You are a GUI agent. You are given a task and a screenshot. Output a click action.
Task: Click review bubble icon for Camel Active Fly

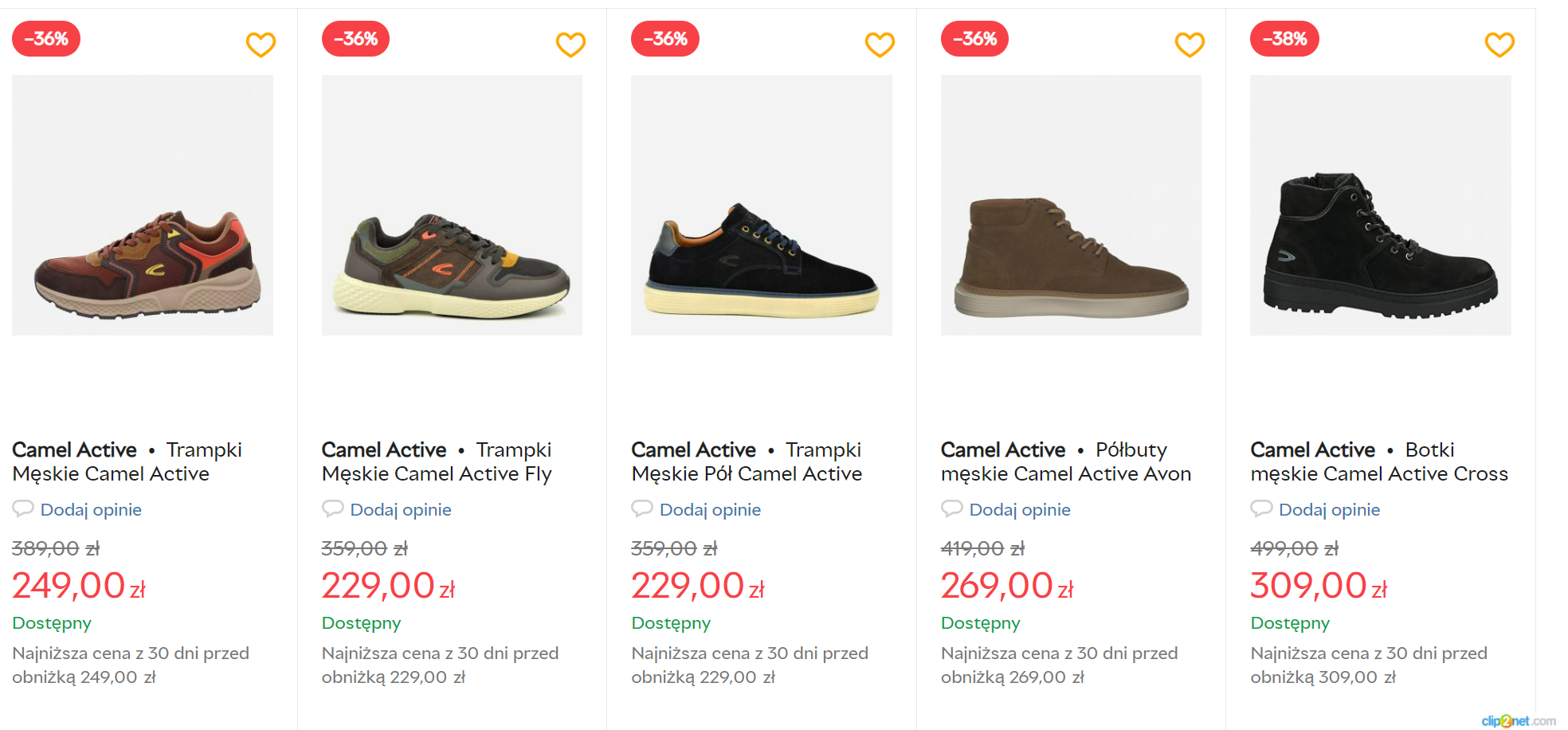(332, 508)
